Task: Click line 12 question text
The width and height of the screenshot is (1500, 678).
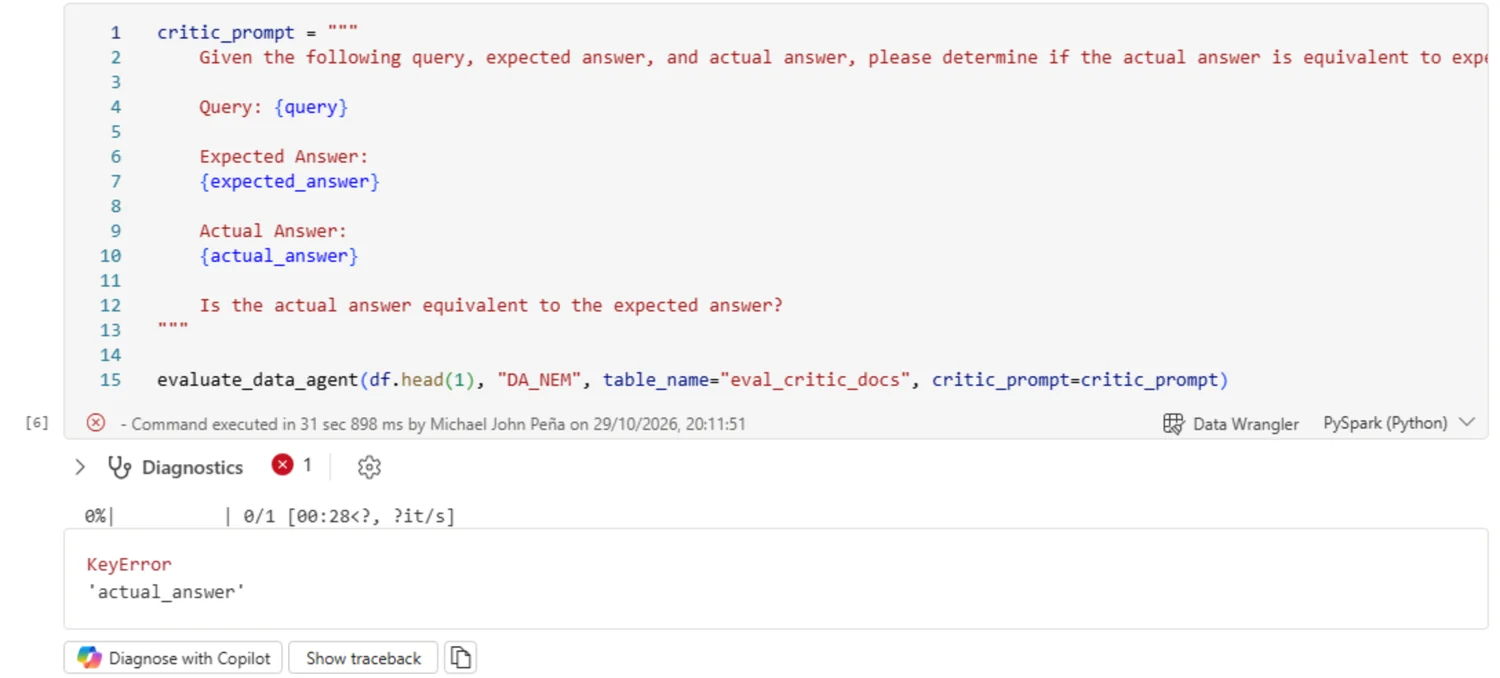Action: click(x=491, y=305)
